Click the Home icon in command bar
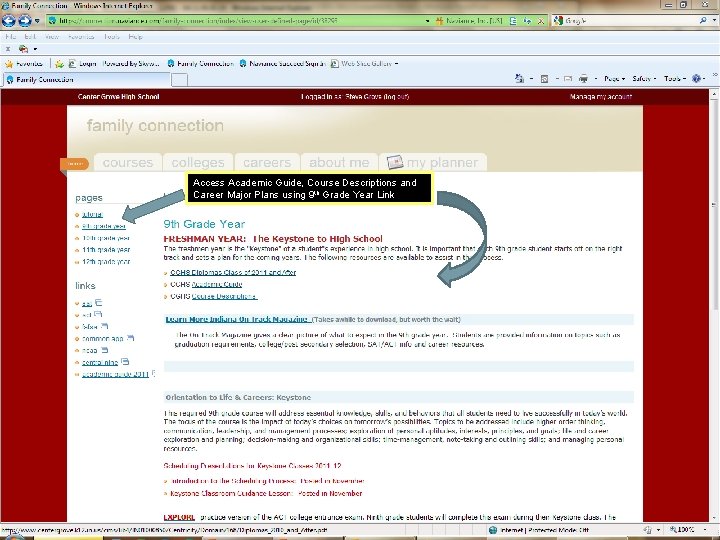This screenshot has height=540, width=720. click(519, 79)
